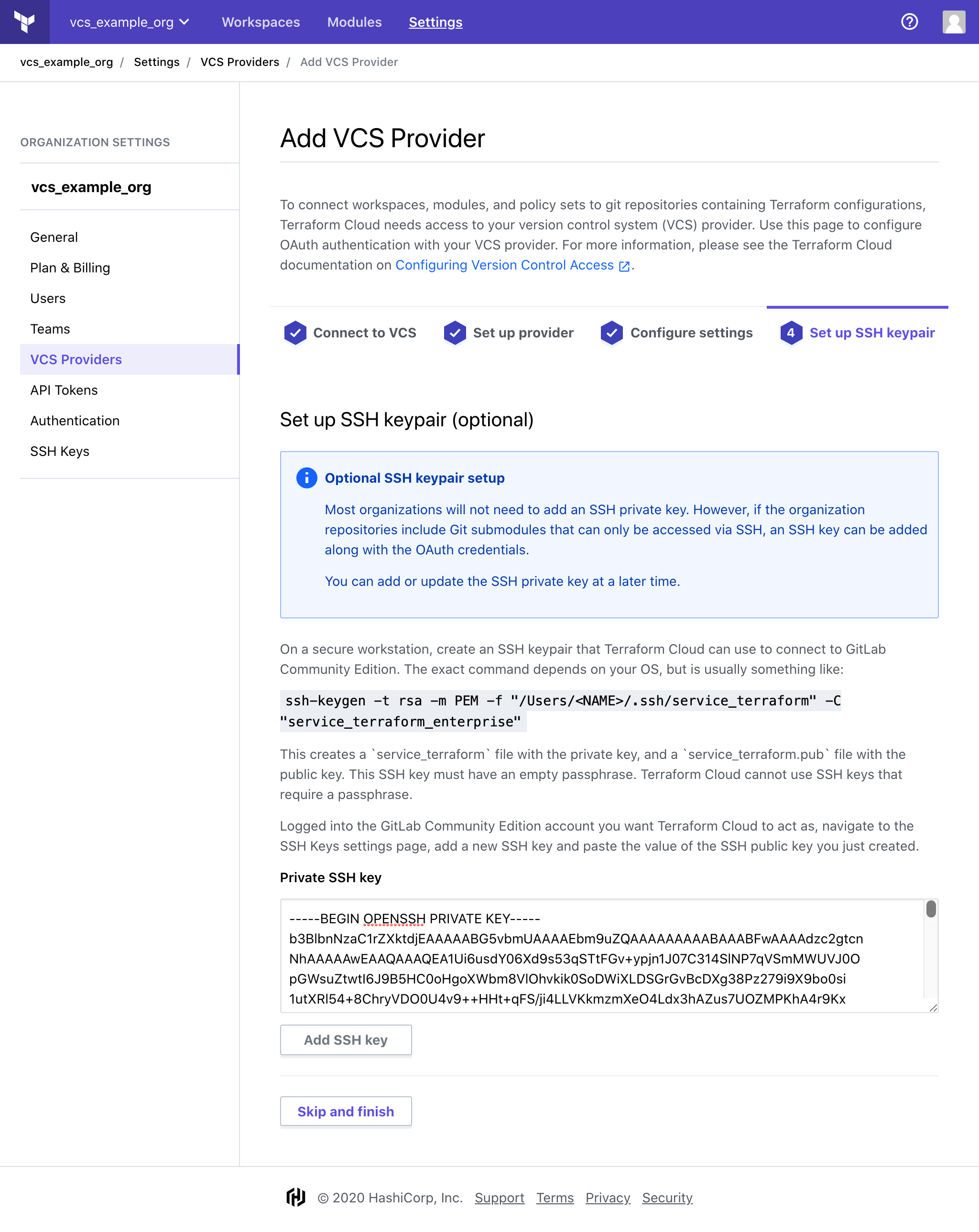
Task: Select the Configure settings step icon
Action: [x=612, y=332]
